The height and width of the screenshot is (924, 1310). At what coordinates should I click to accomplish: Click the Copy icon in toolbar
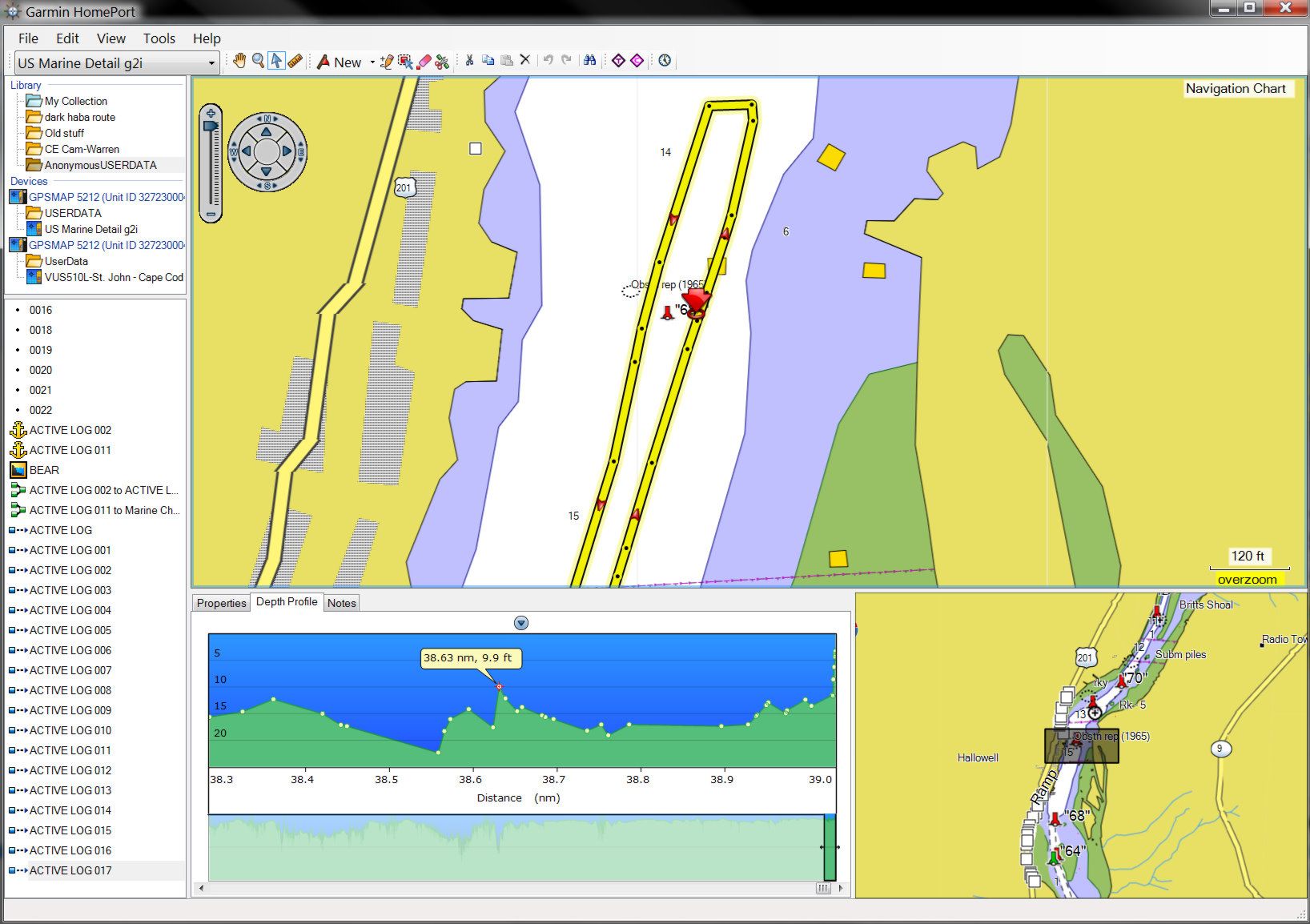tap(488, 60)
